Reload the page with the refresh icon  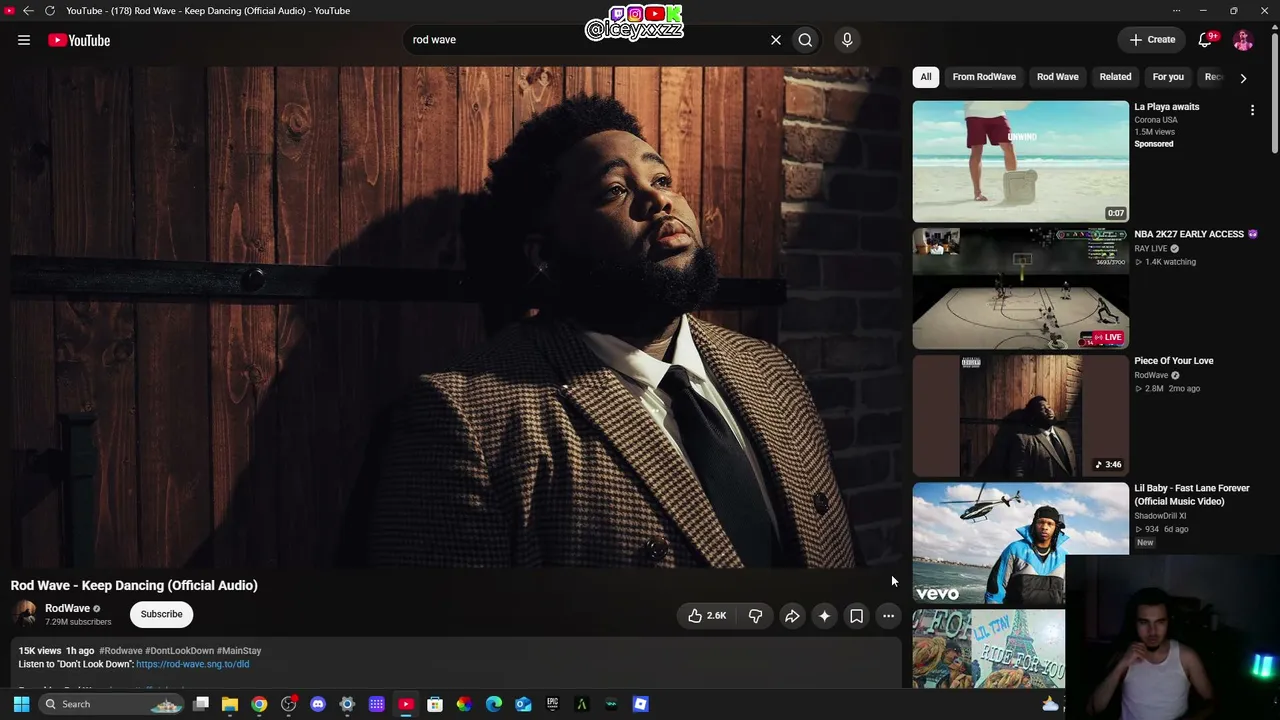pyautogui.click(x=50, y=11)
